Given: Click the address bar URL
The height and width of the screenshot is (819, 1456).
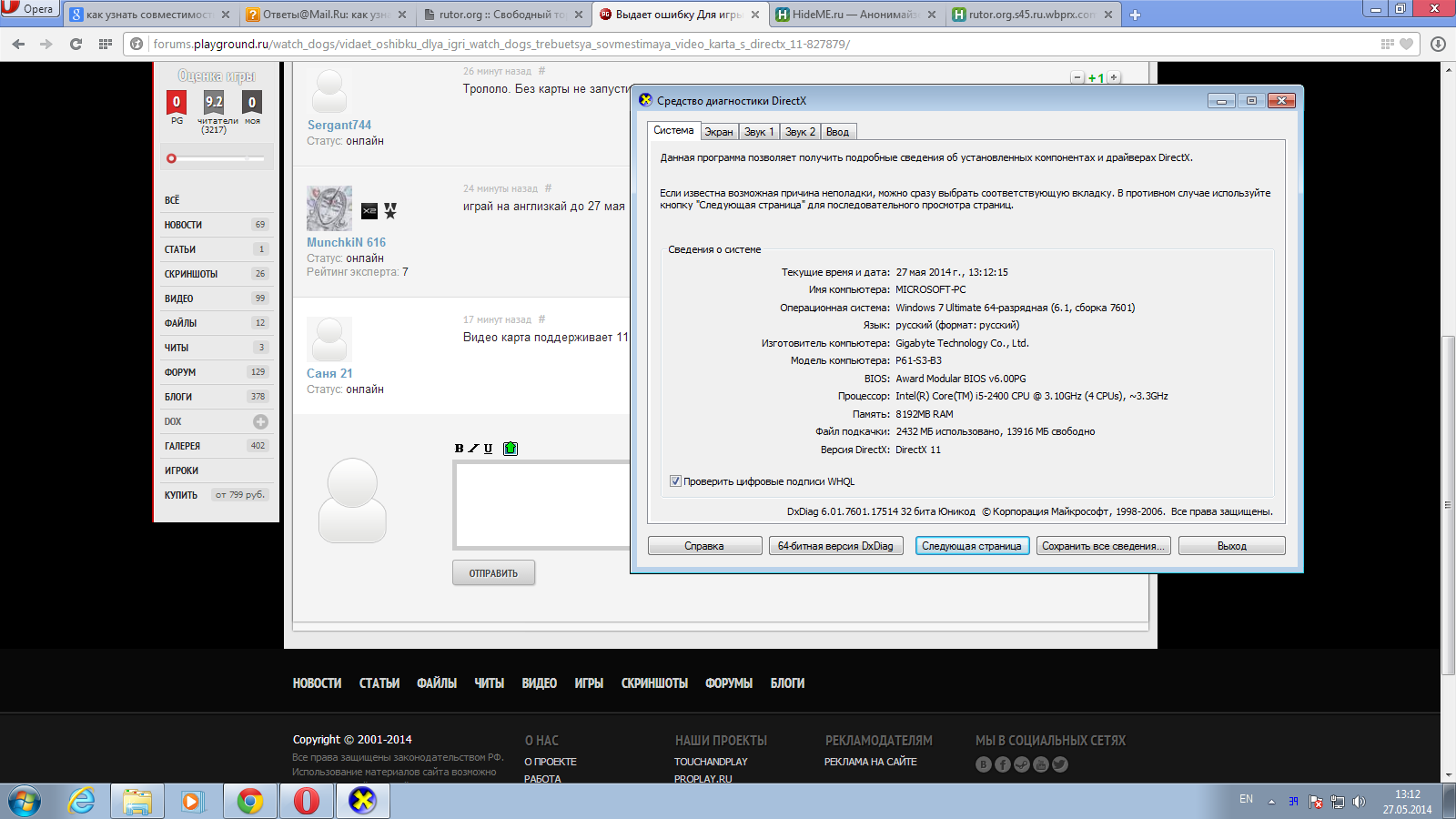Looking at the screenshot, I should point(501,44).
